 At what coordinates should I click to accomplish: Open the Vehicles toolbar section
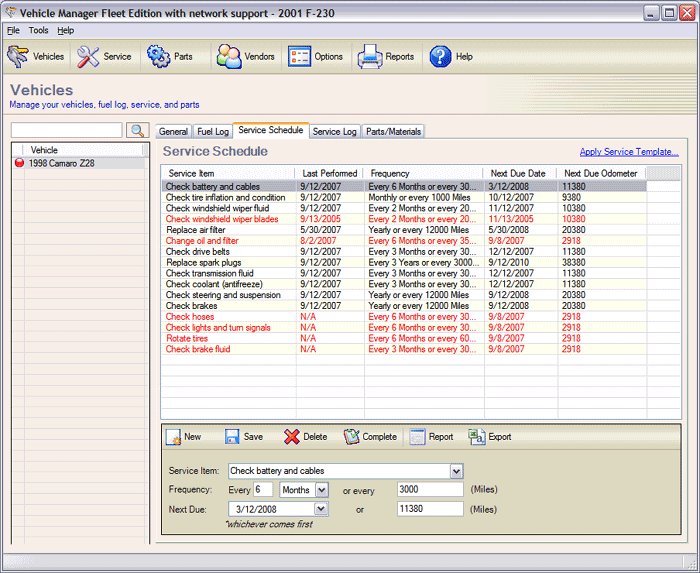(35, 56)
